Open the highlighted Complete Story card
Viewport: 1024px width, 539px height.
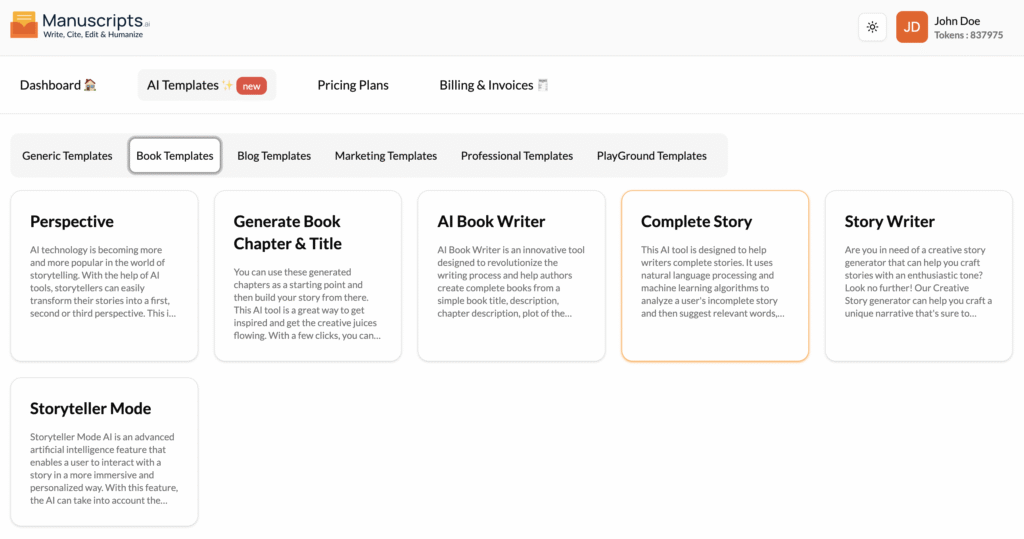tap(715, 276)
